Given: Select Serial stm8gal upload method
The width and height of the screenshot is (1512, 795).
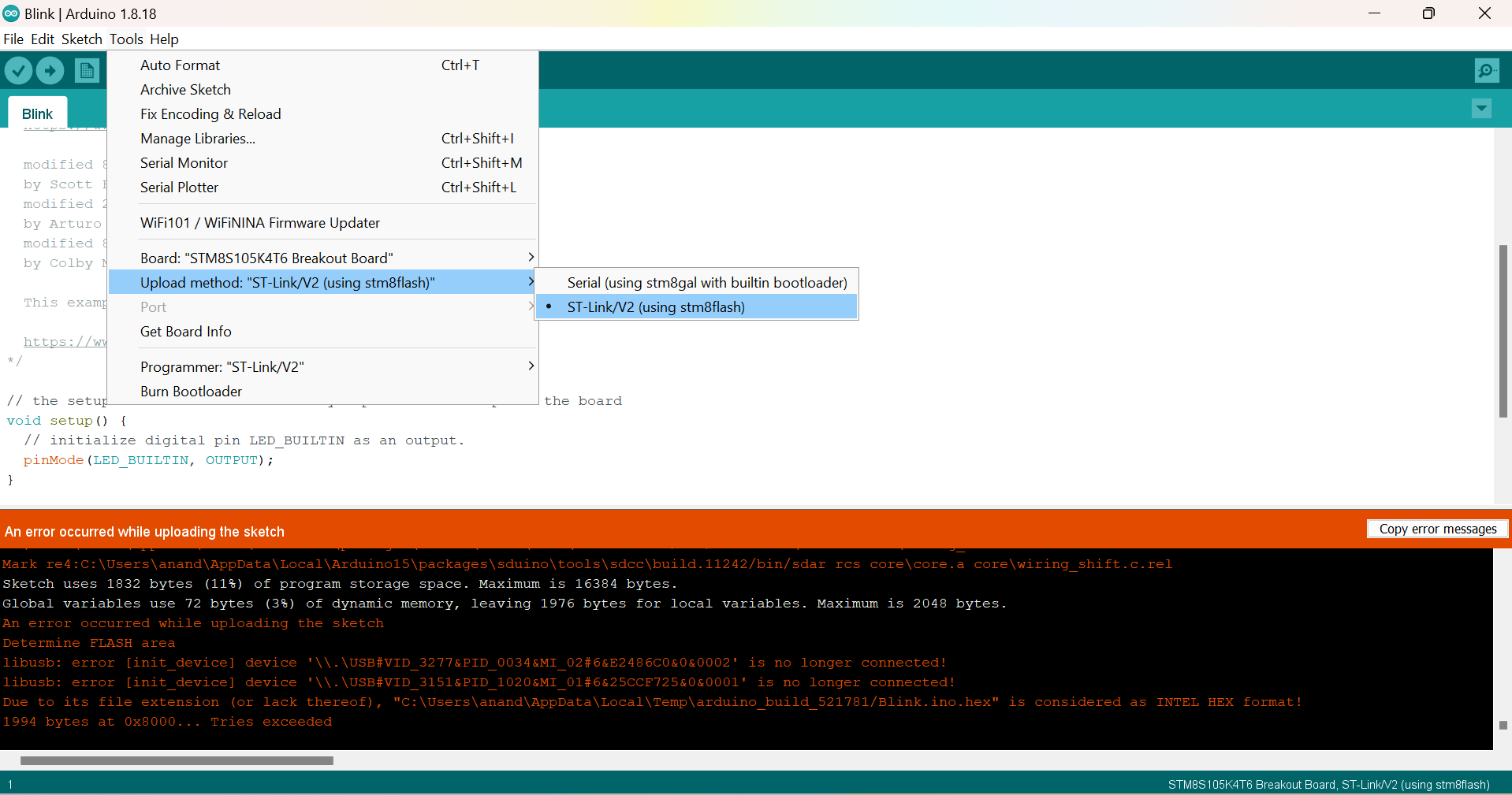Looking at the screenshot, I should (697, 283).
